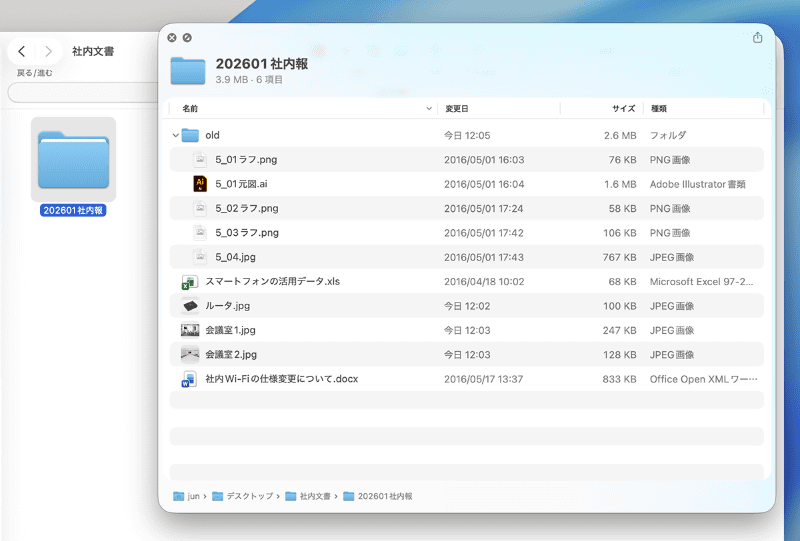Sort by the 変更日 column header
This screenshot has width=800, height=541.
457,109
